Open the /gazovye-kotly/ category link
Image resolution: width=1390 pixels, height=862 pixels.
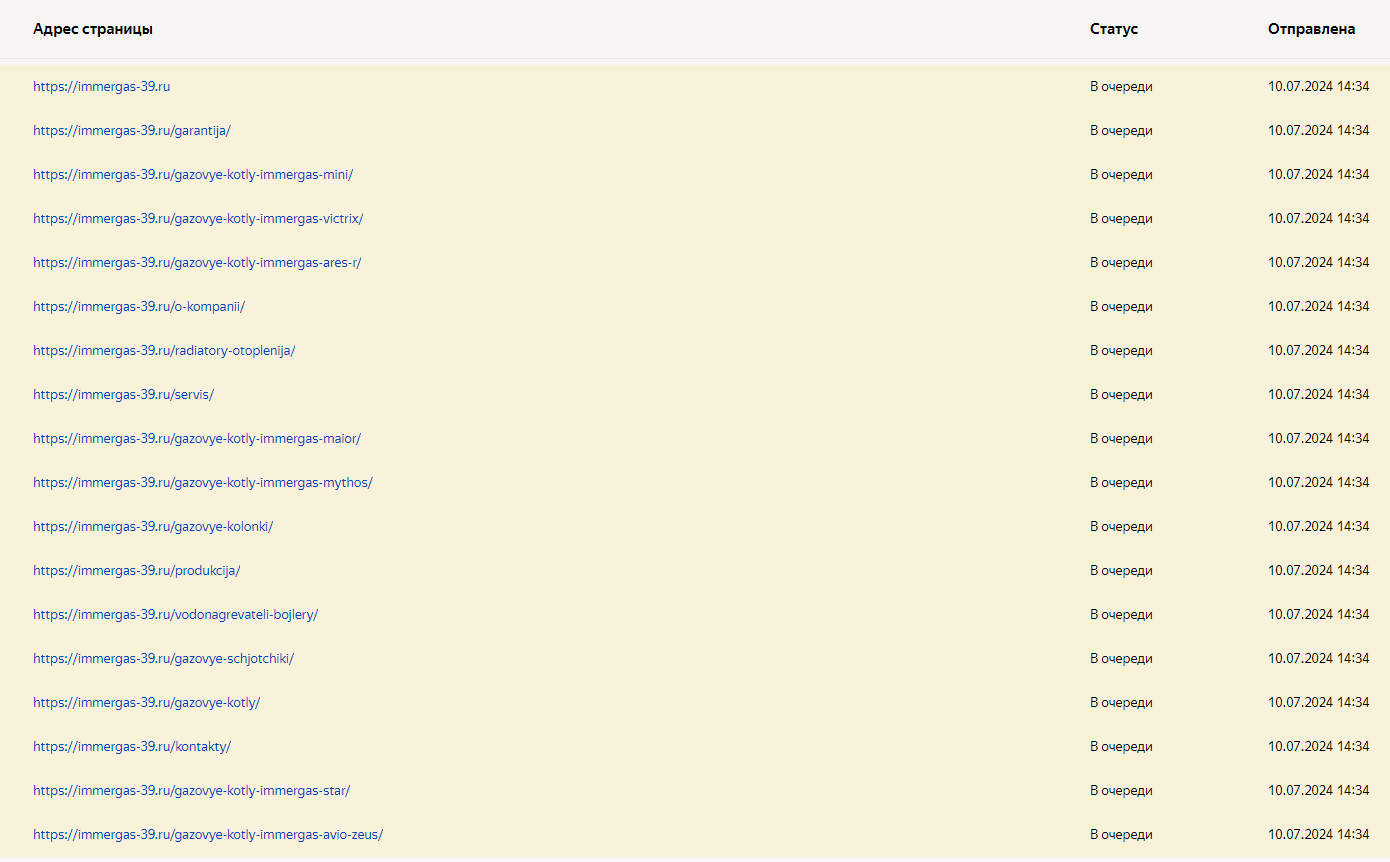coord(146,702)
